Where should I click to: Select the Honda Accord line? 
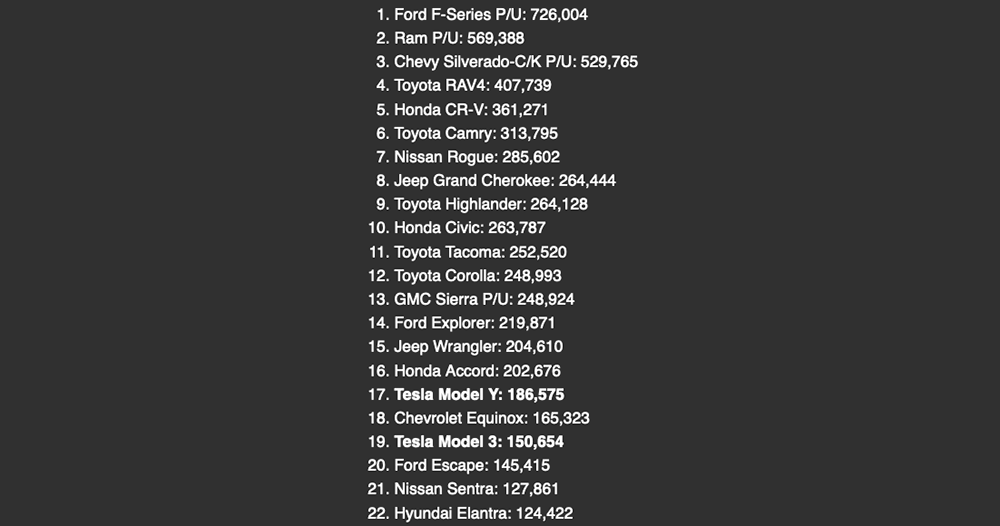(x=478, y=370)
